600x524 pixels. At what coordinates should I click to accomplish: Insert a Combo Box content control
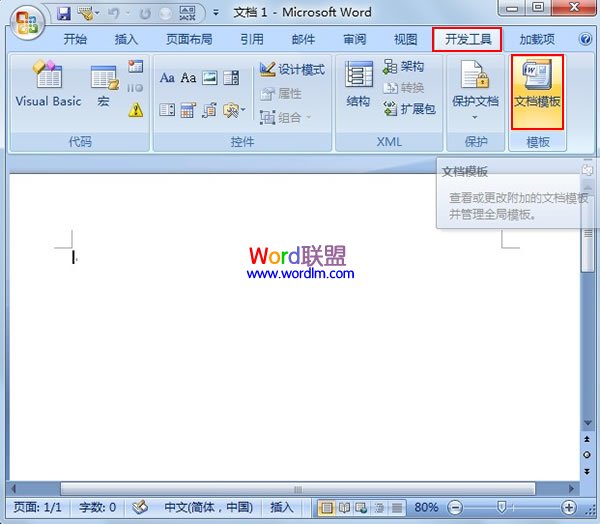tap(231, 78)
